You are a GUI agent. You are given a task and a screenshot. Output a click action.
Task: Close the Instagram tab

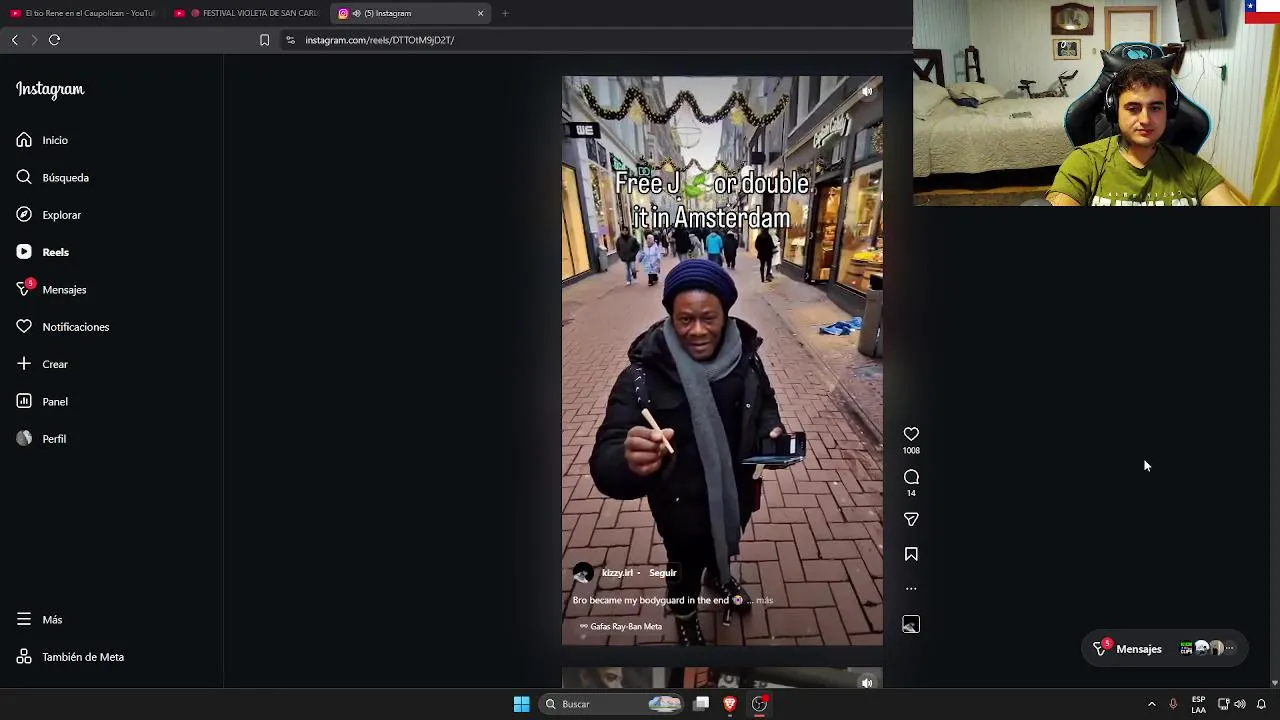point(480,13)
